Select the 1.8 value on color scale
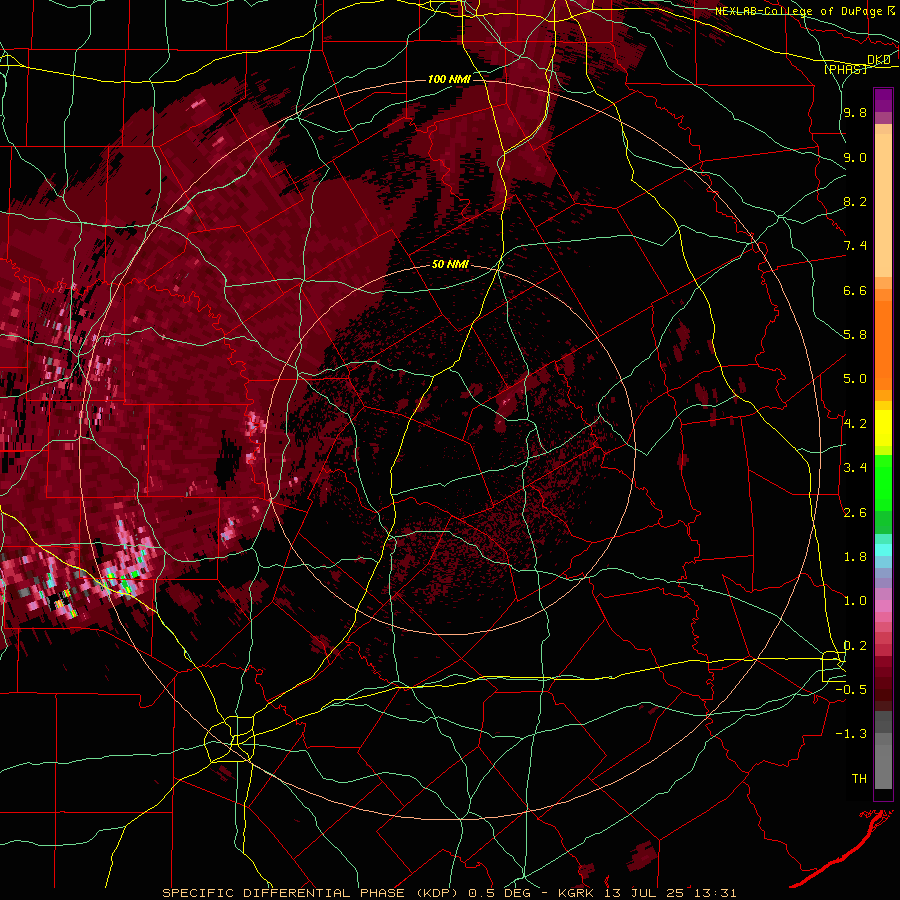This screenshot has width=900, height=900. tap(855, 557)
